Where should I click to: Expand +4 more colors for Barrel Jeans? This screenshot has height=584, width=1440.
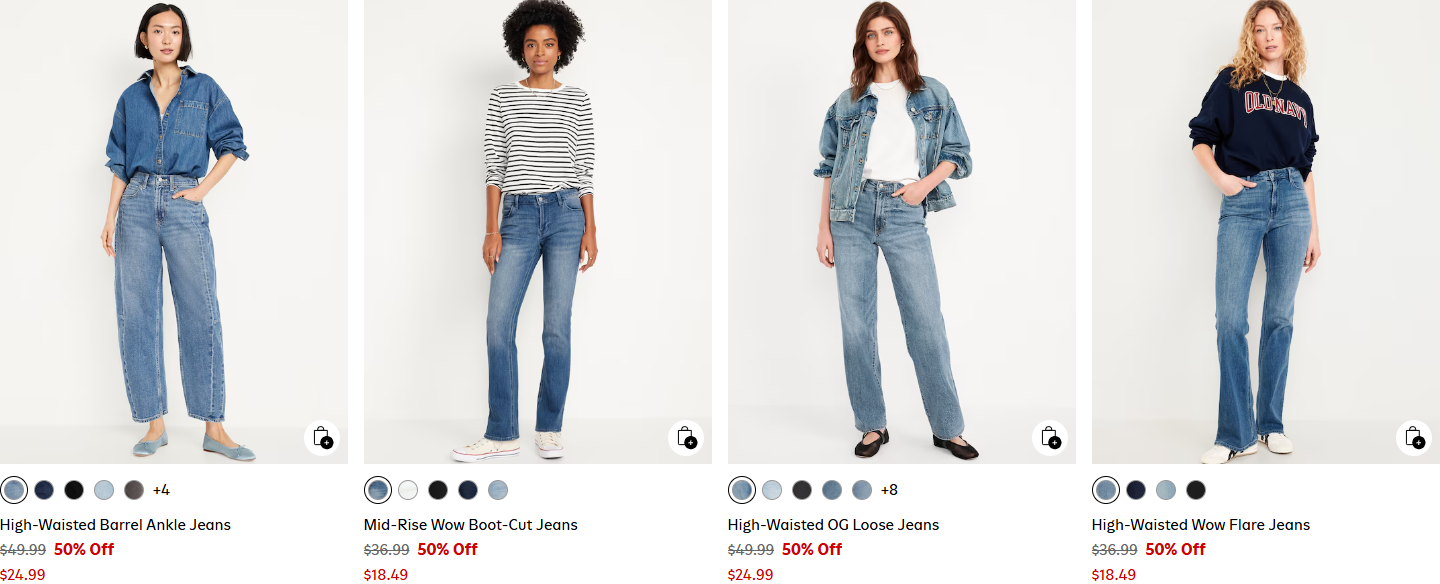click(x=161, y=490)
